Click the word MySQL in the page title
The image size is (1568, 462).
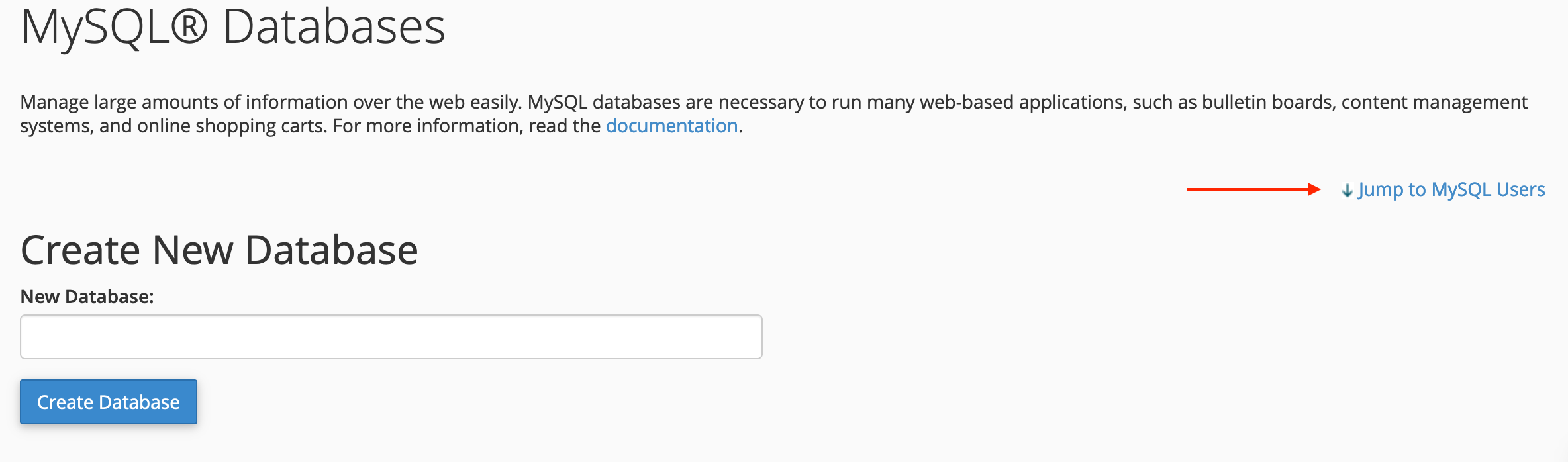95,28
